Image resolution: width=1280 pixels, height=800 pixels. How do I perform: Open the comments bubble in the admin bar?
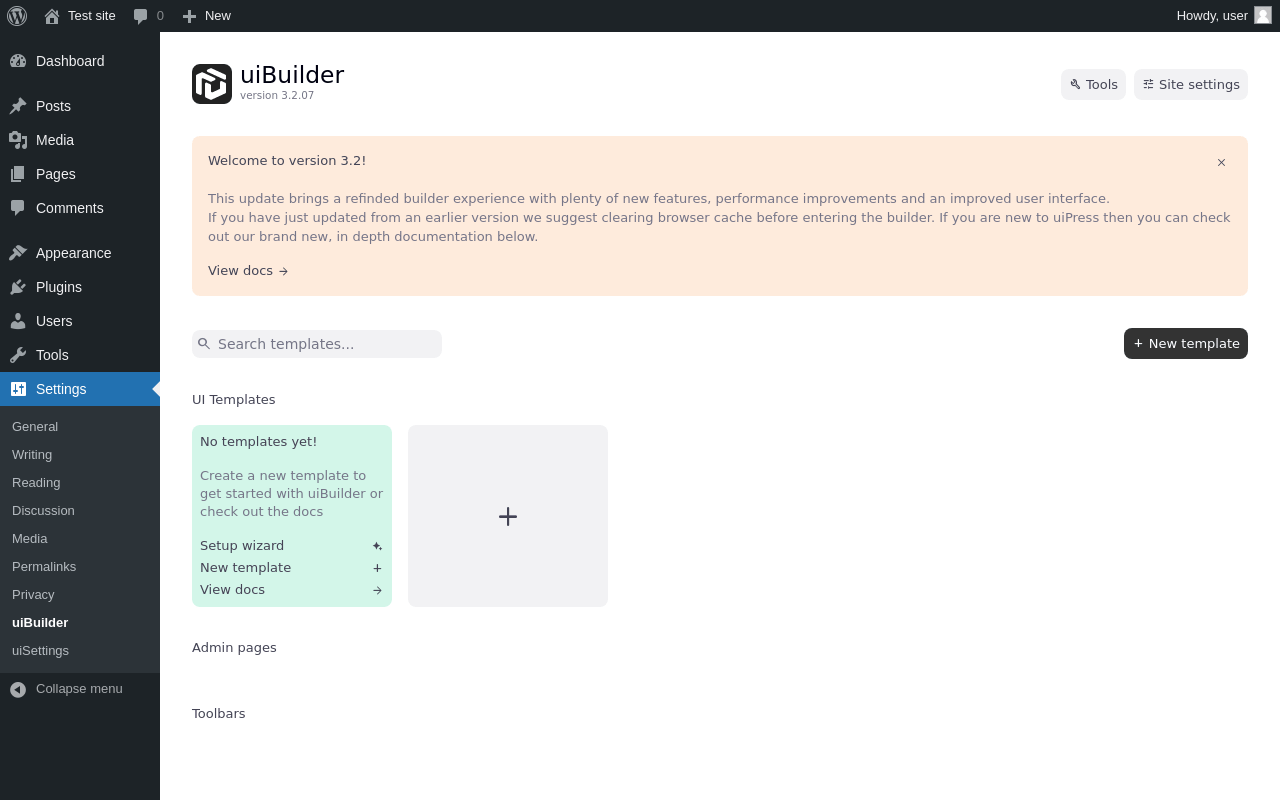click(x=148, y=16)
